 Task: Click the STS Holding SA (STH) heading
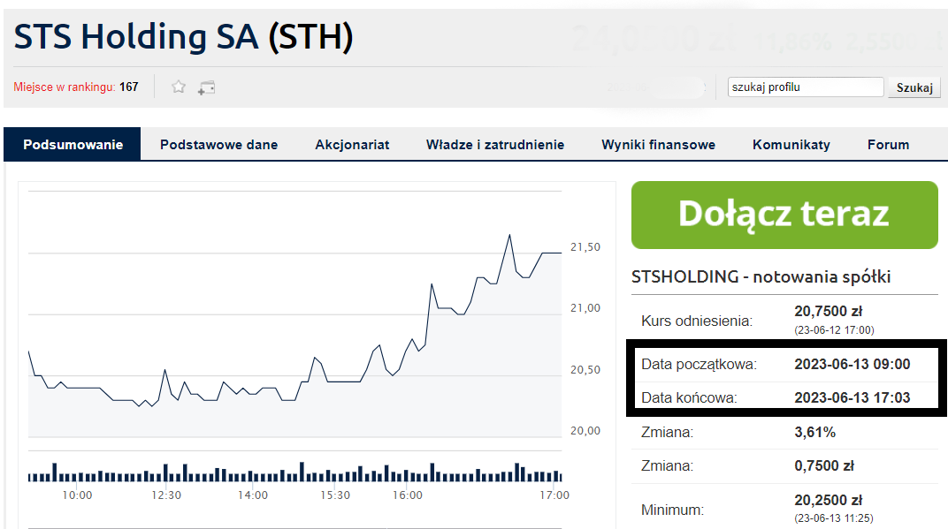click(x=184, y=37)
